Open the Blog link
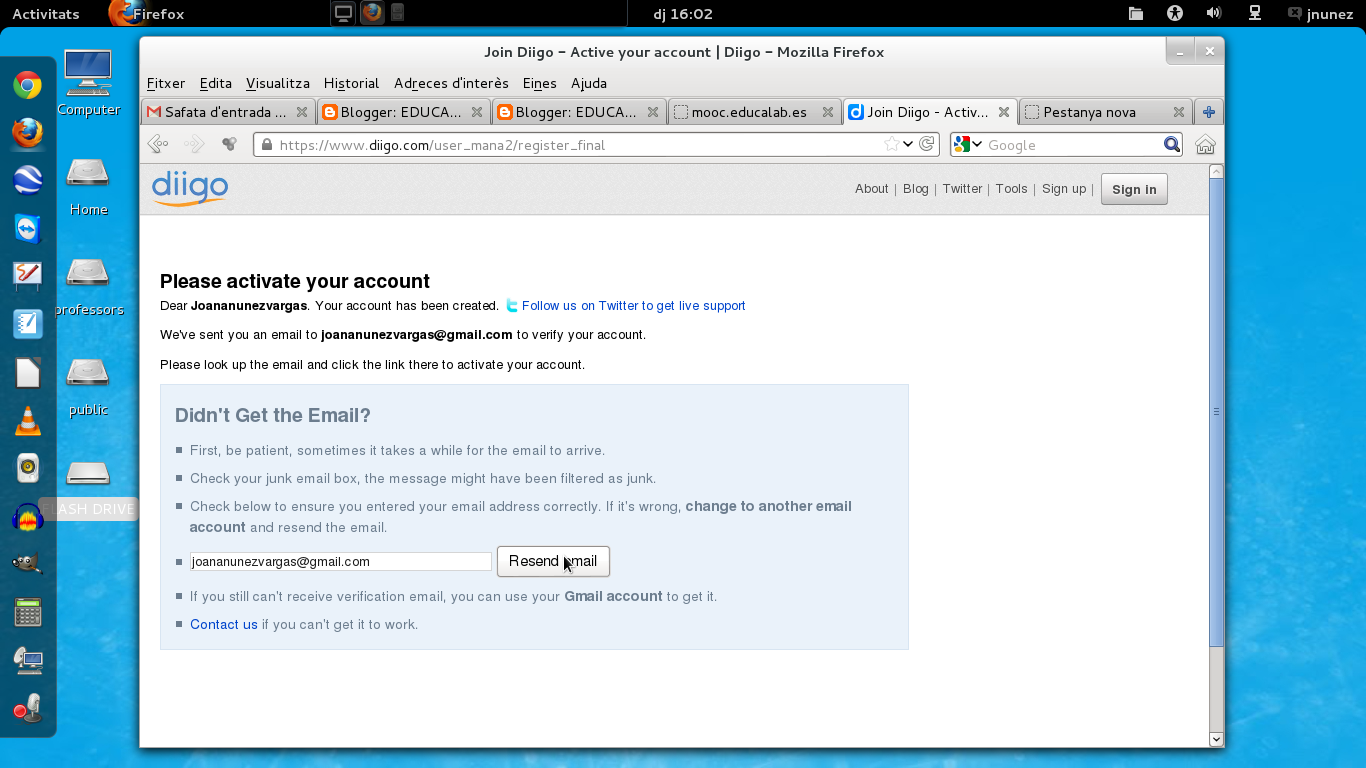 (x=916, y=189)
